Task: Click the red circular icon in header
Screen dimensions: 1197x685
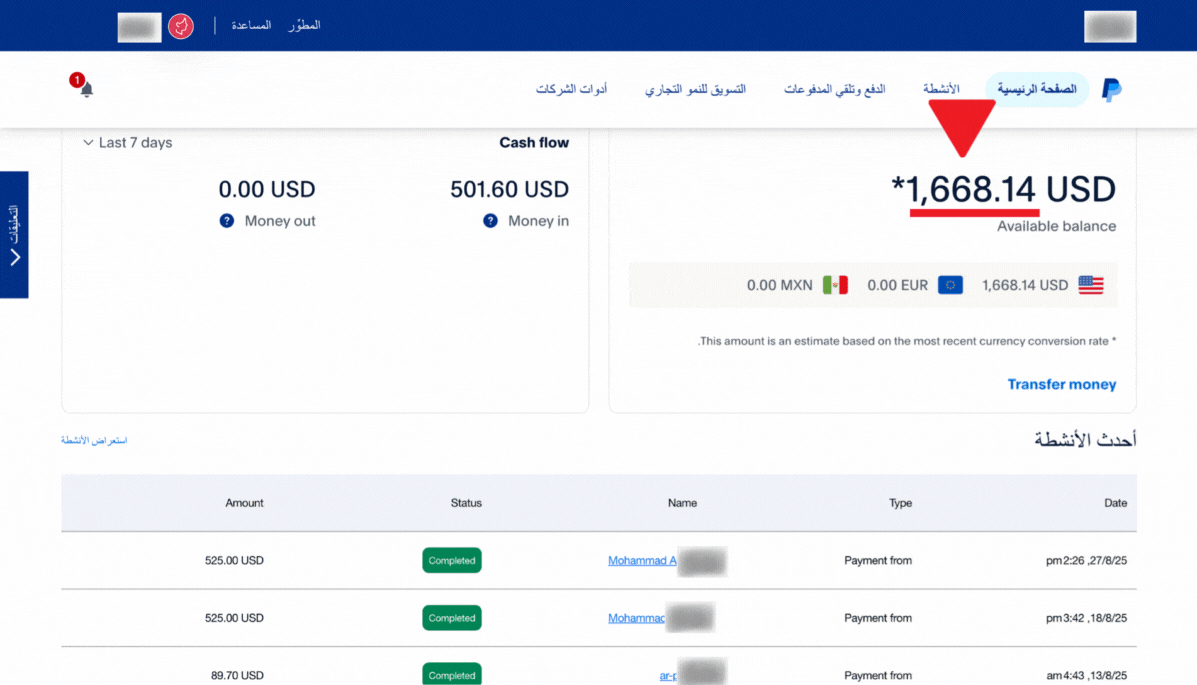Action: 181,26
